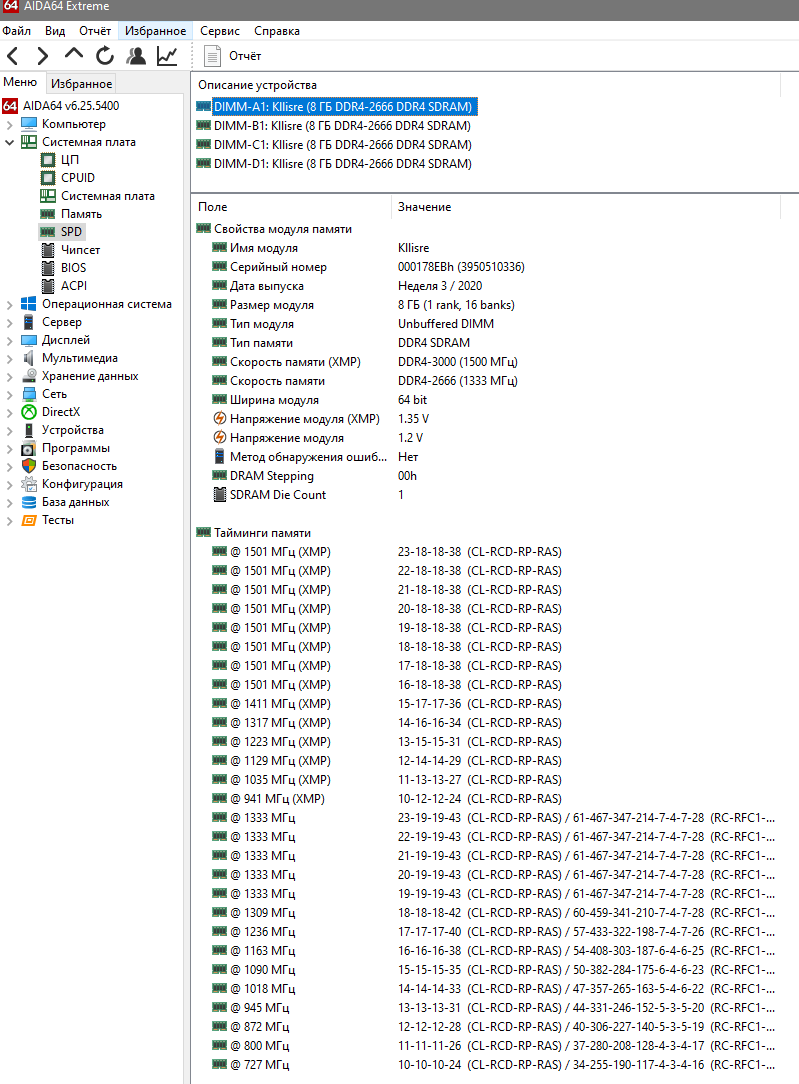Click the Устройства device icon
This screenshot has width=799, height=1084.
29,430
